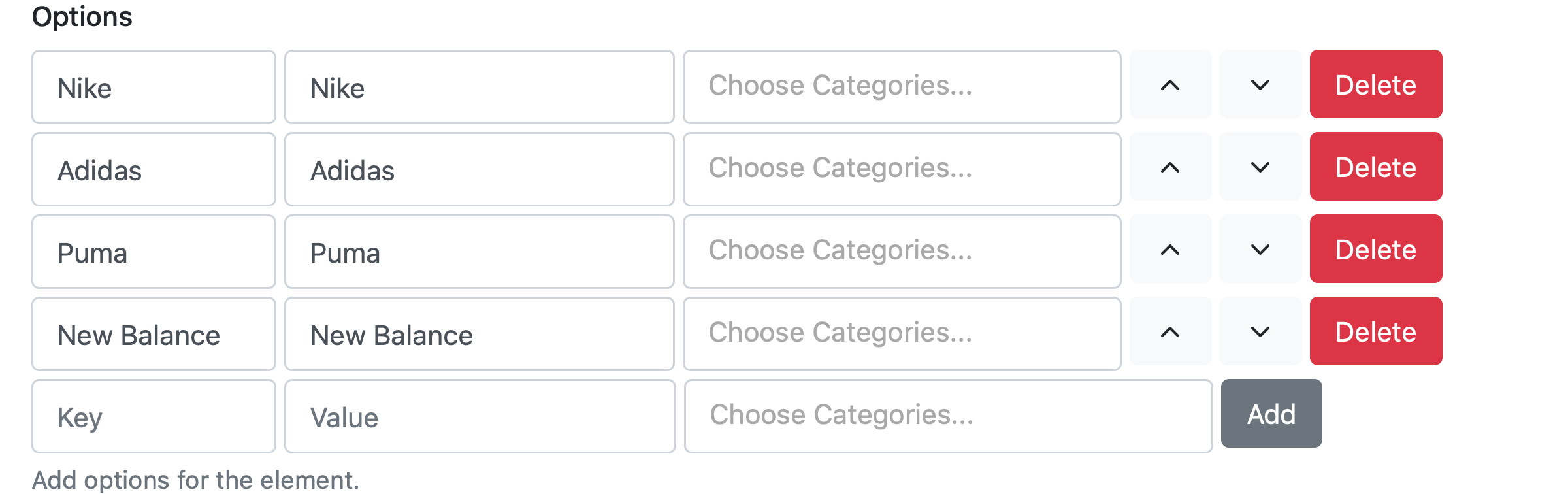This screenshot has width=1568, height=494.
Task: Move the Adidas option down
Action: (x=1260, y=167)
